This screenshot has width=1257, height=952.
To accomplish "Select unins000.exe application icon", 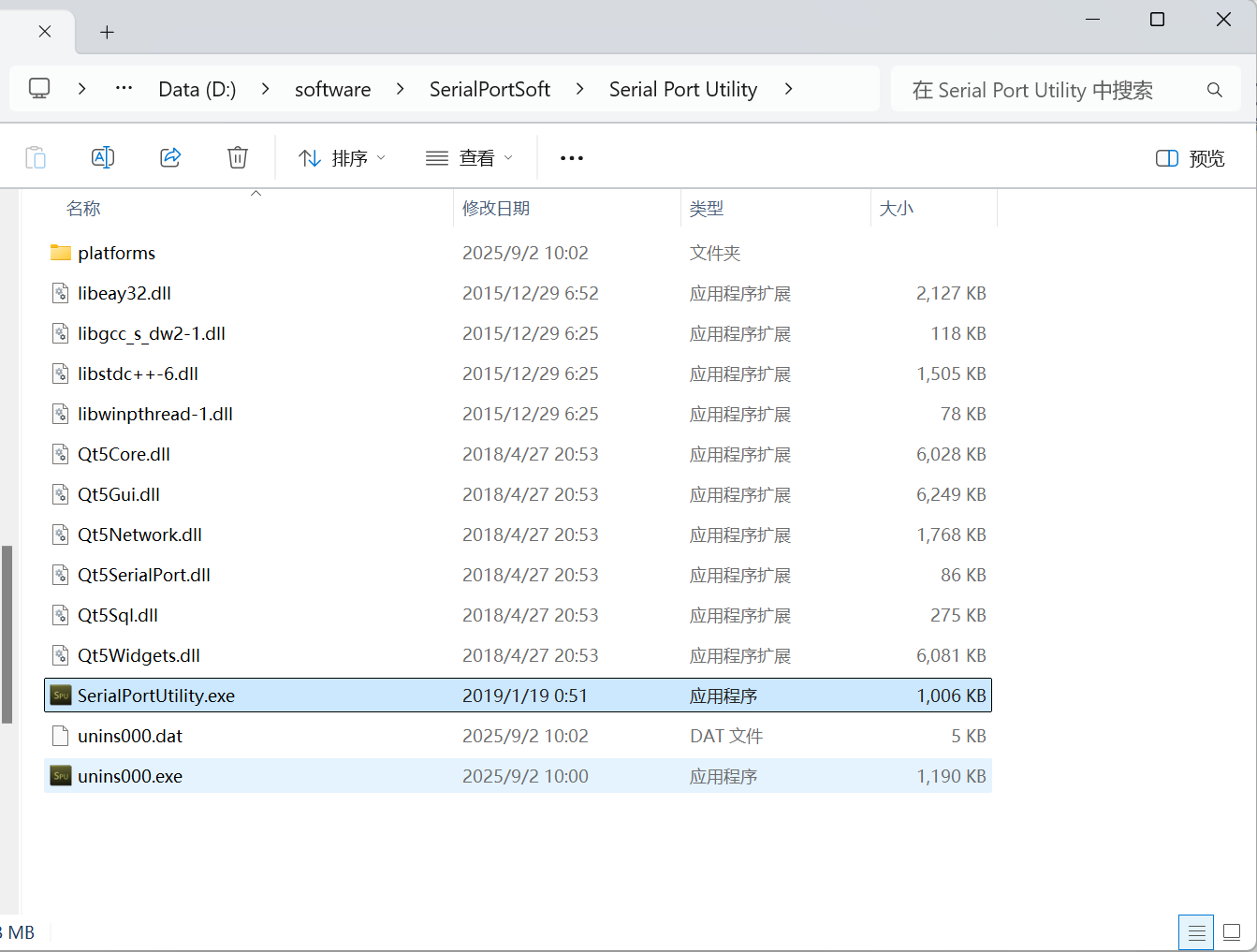I will (61, 776).
